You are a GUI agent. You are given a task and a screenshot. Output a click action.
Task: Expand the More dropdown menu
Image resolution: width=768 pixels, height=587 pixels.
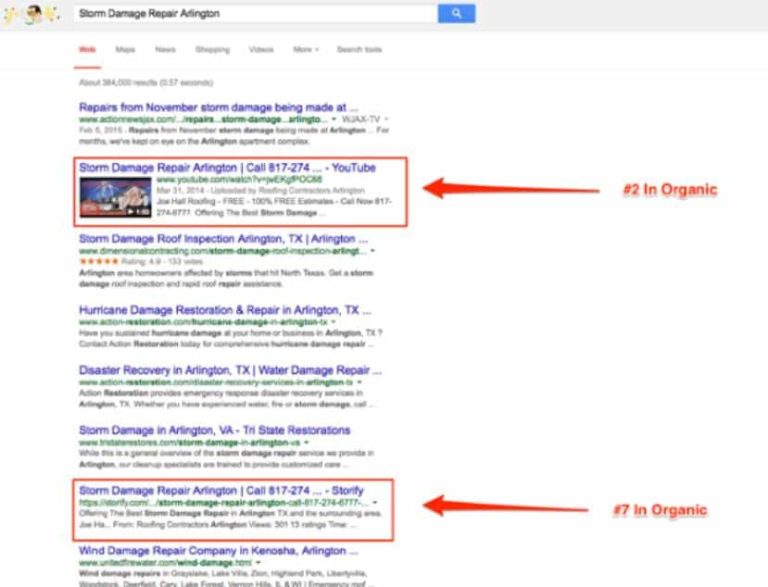coord(306,49)
